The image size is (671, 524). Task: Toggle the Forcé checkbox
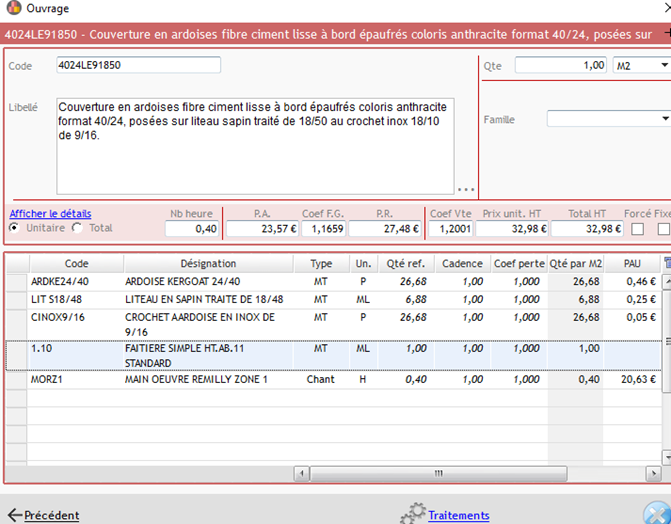637,229
